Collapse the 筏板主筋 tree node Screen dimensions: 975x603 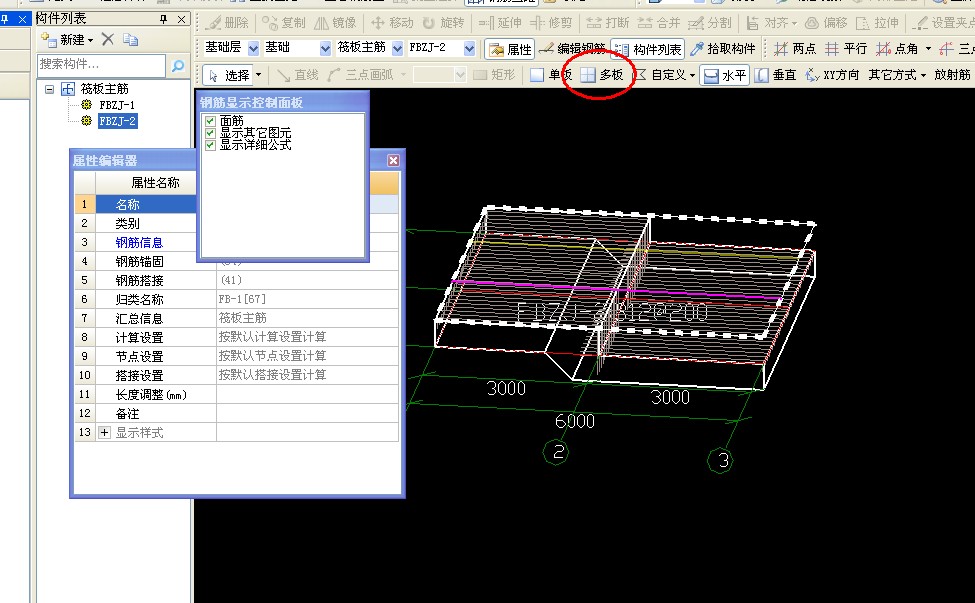point(49,90)
